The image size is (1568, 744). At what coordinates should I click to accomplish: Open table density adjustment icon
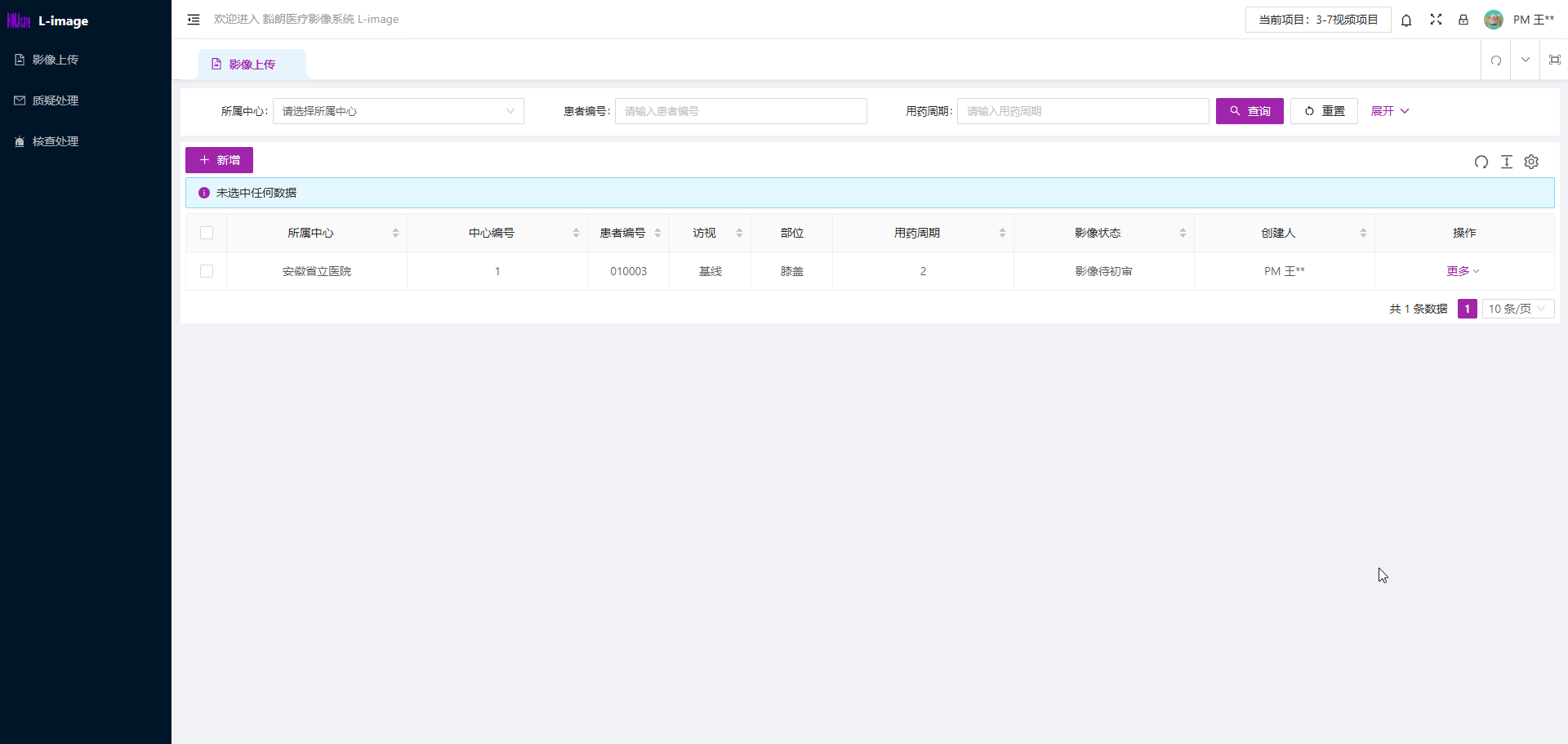coord(1507,162)
